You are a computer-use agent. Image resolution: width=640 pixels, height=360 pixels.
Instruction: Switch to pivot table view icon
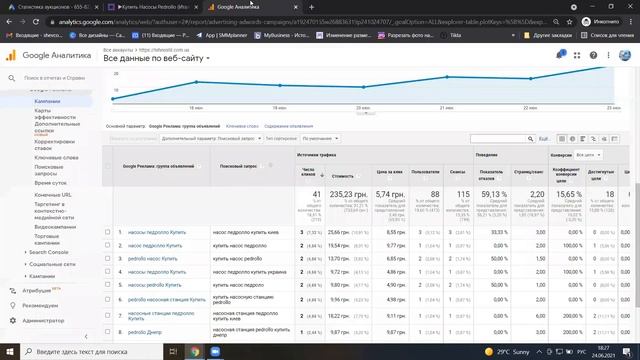pos(615,139)
